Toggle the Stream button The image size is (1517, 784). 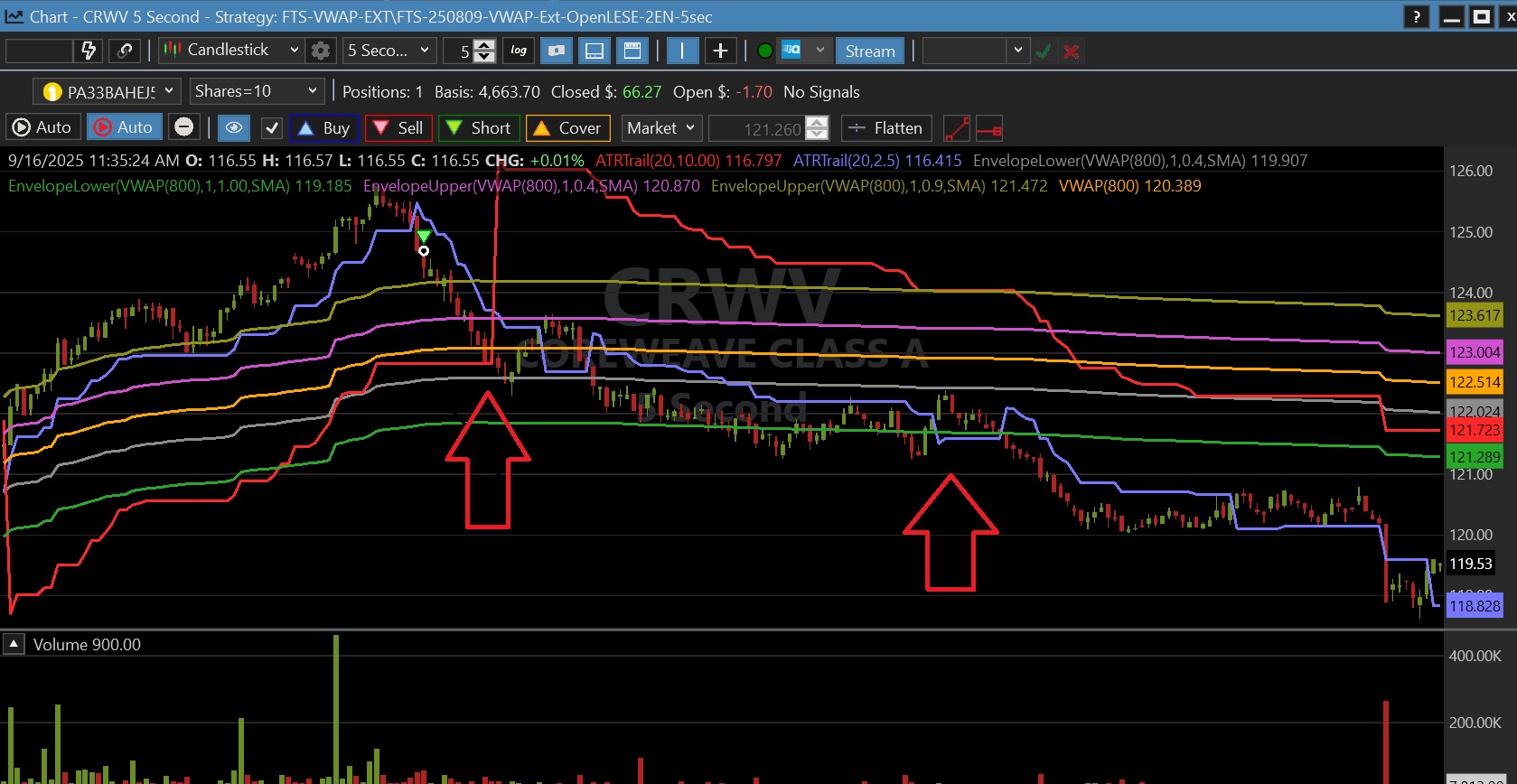(x=870, y=51)
